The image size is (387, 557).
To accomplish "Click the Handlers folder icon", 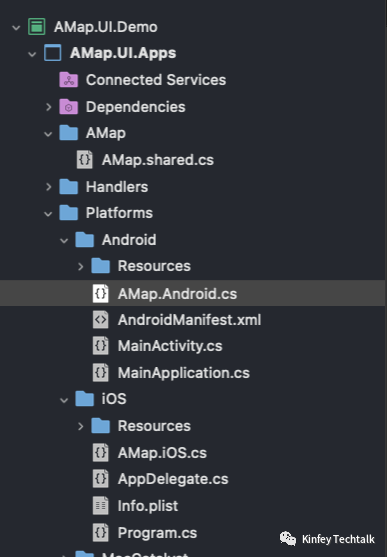I will click(69, 186).
